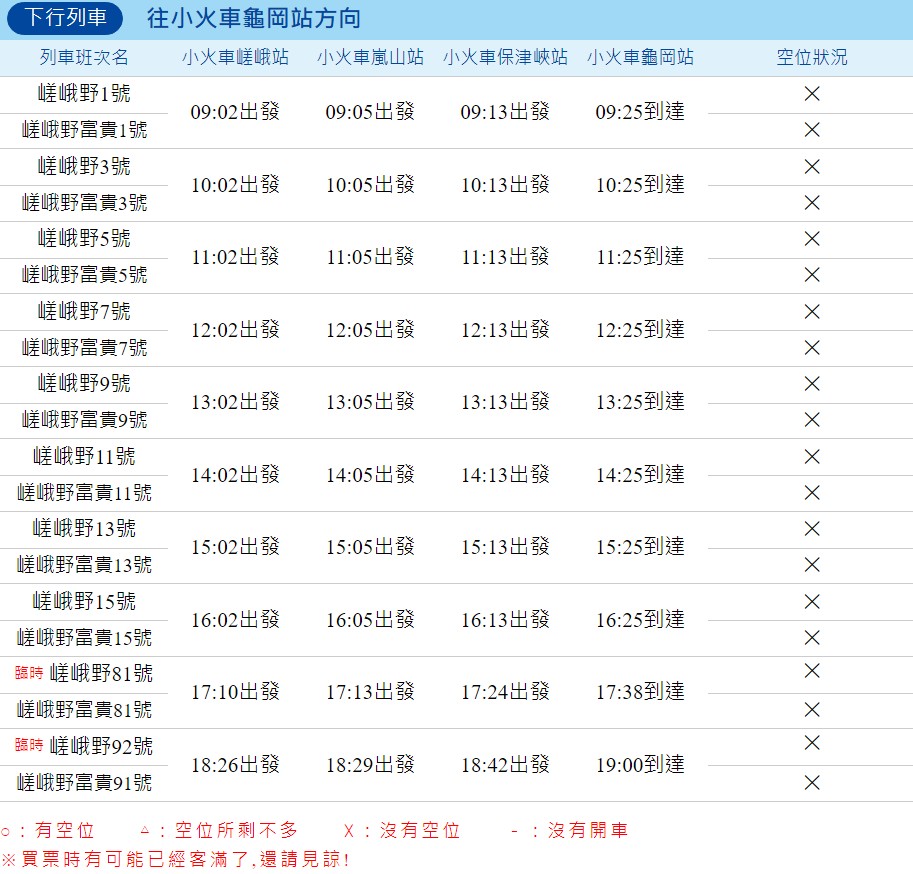Image resolution: width=913 pixels, height=874 pixels.
Task: Click the sold-out X for 嵯峨野5號
Action: (x=812, y=238)
